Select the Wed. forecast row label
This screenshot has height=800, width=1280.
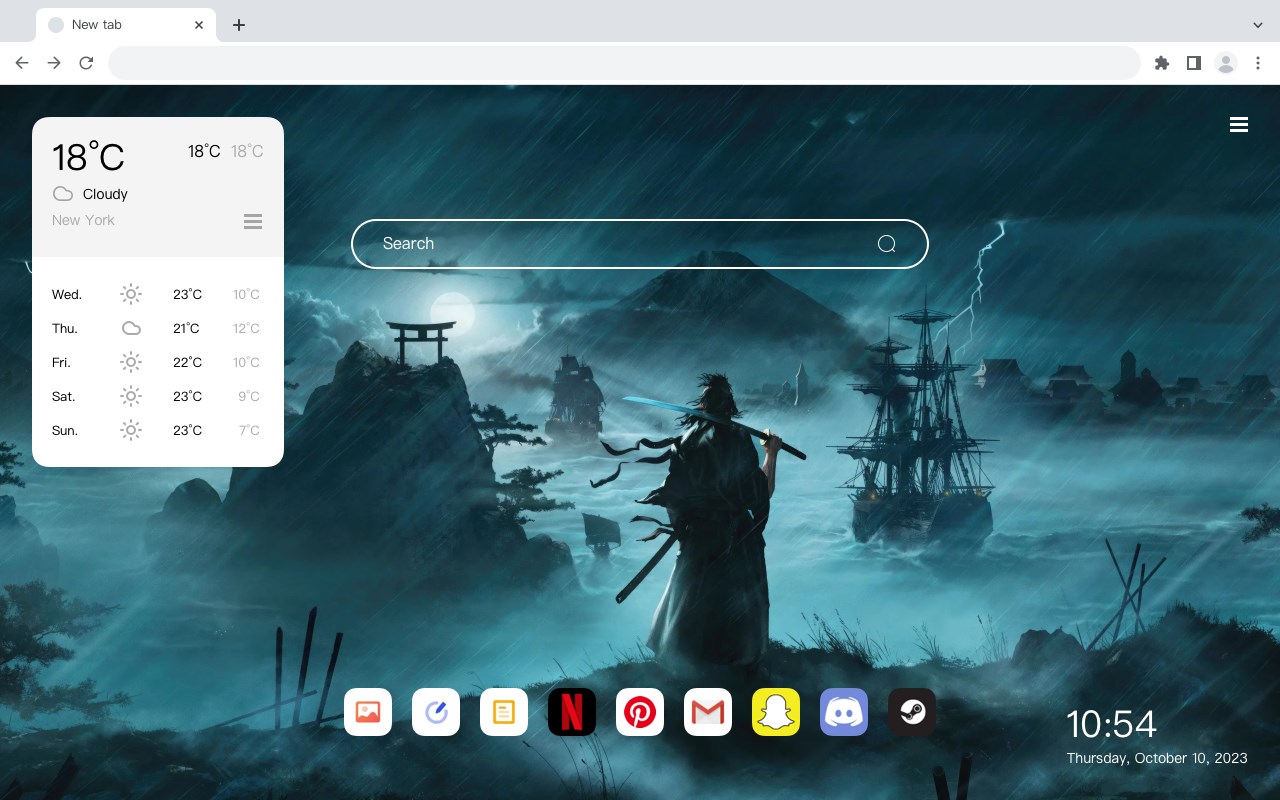[x=67, y=295]
